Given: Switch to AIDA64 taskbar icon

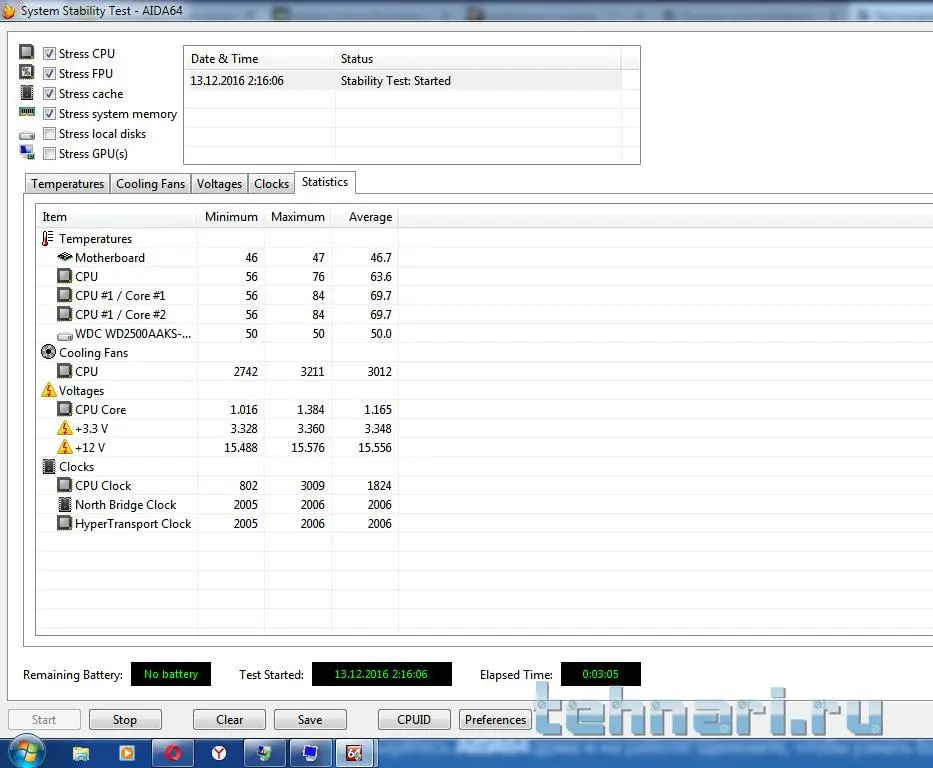Looking at the screenshot, I should pyautogui.click(x=354, y=754).
